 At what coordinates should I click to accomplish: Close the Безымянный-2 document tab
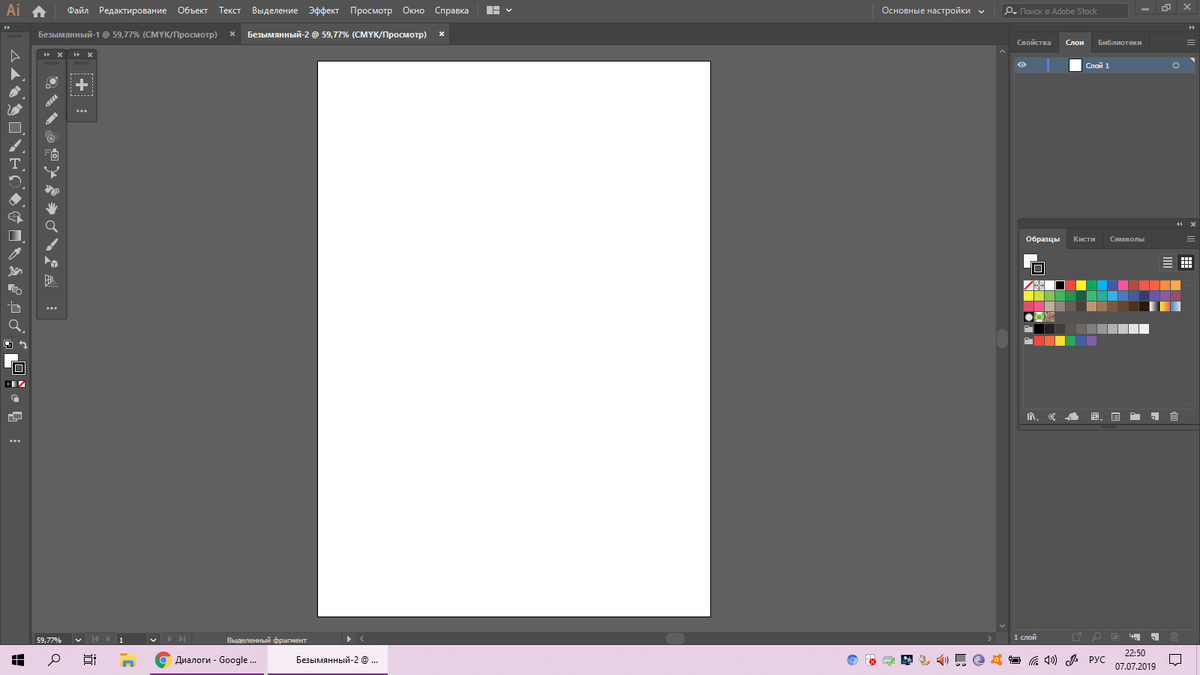pyautogui.click(x=441, y=34)
